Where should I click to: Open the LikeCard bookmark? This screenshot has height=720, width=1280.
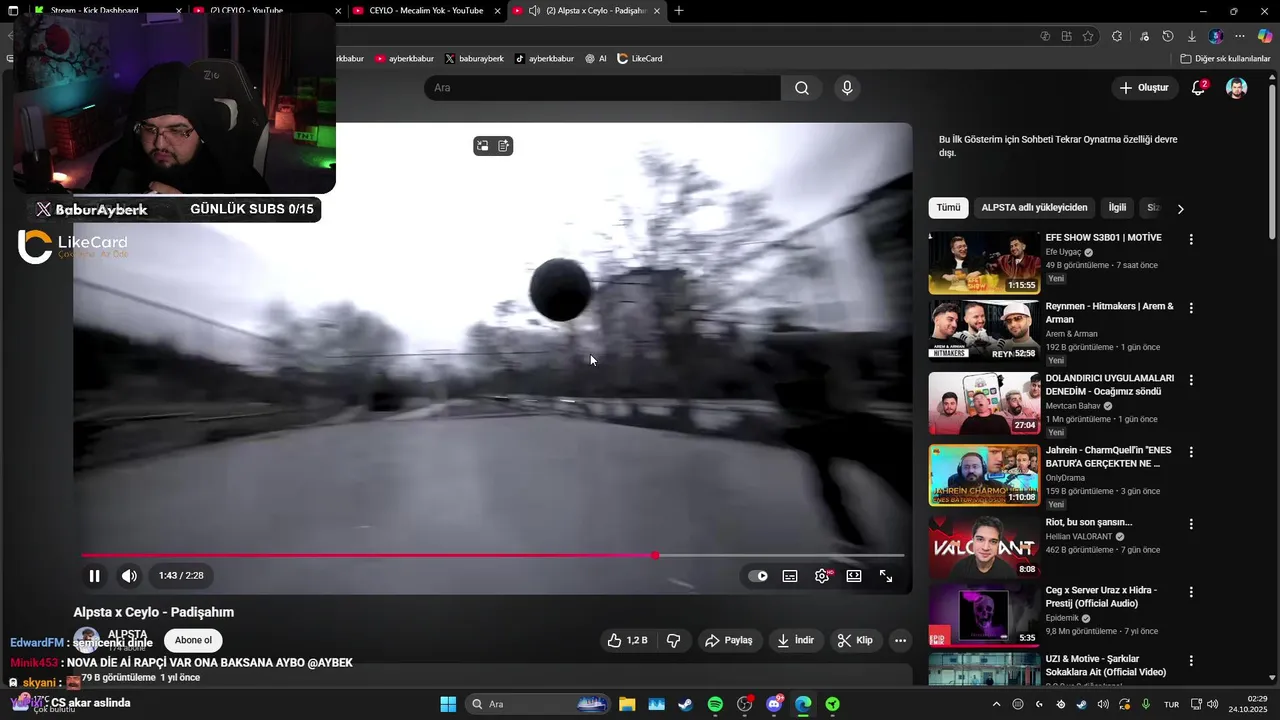pos(640,59)
